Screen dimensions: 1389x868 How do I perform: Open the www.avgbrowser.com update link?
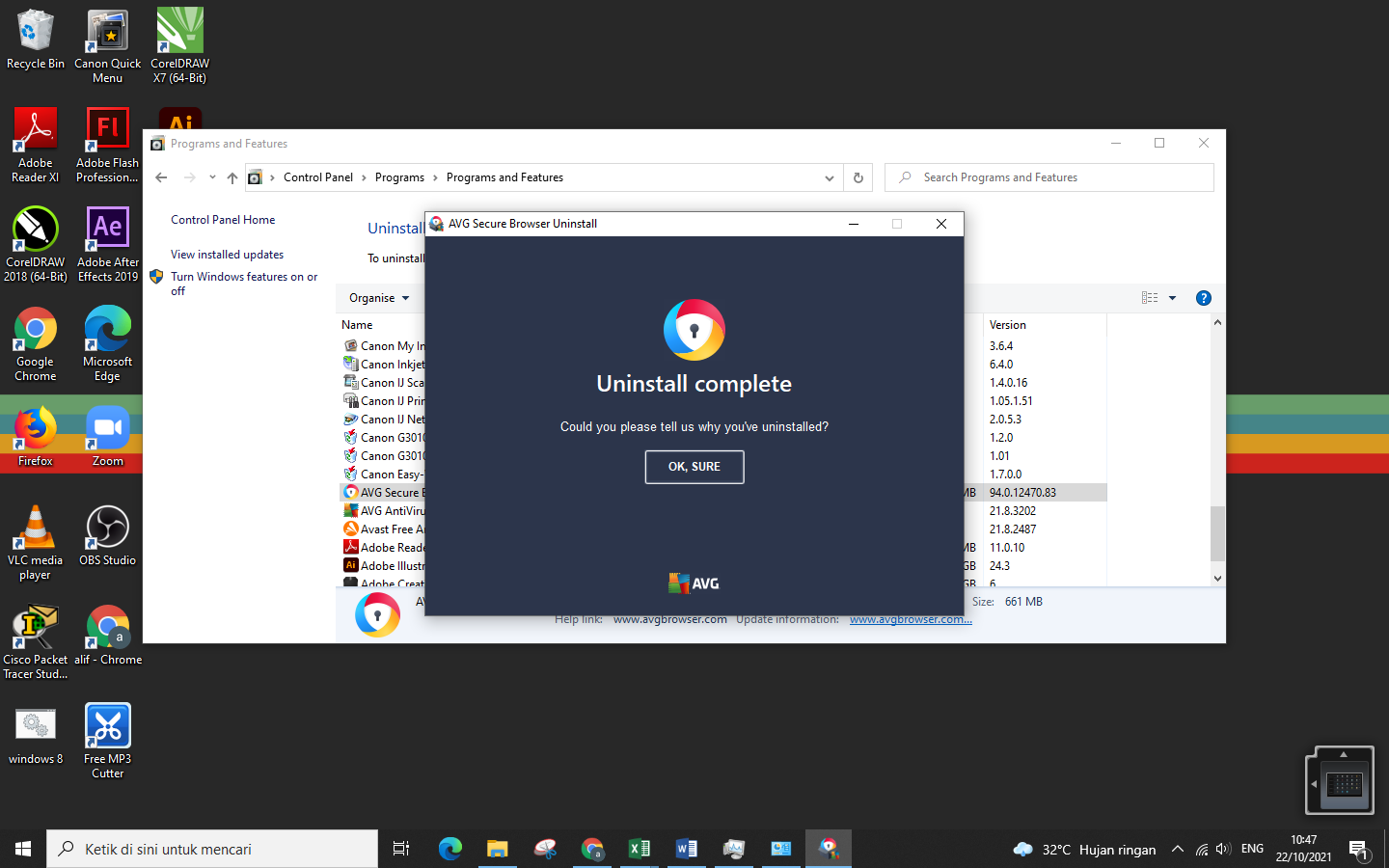[x=909, y=619]
